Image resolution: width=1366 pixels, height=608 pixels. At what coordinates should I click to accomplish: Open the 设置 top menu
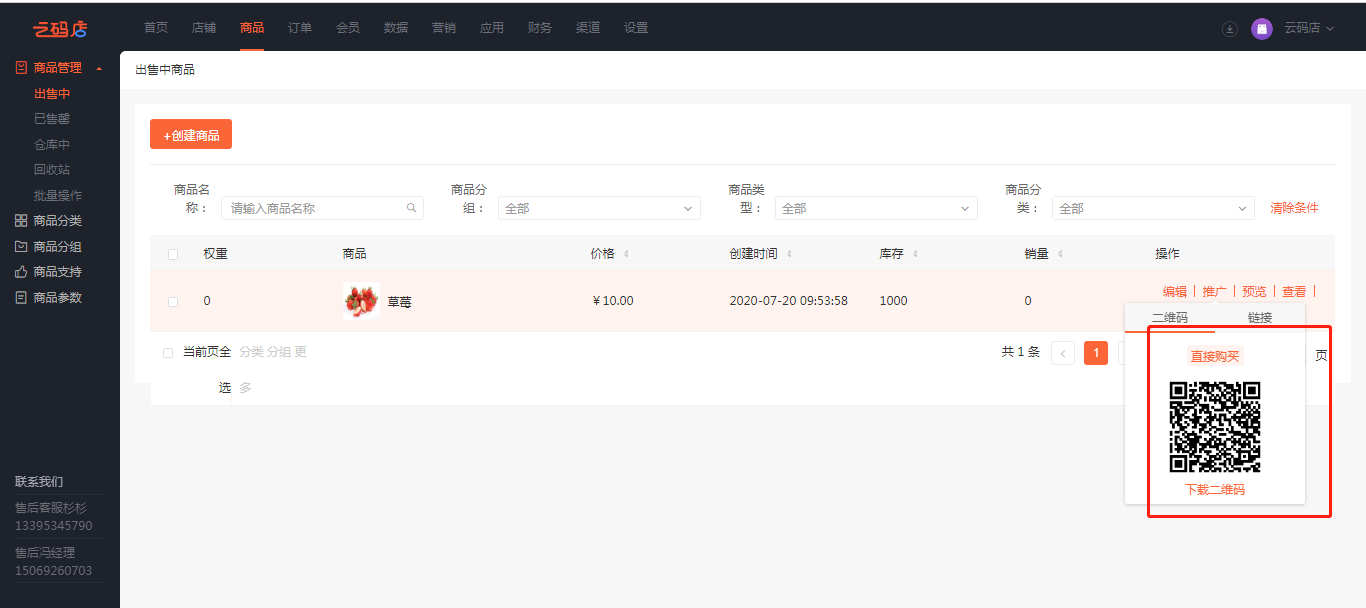pos(636,28)
